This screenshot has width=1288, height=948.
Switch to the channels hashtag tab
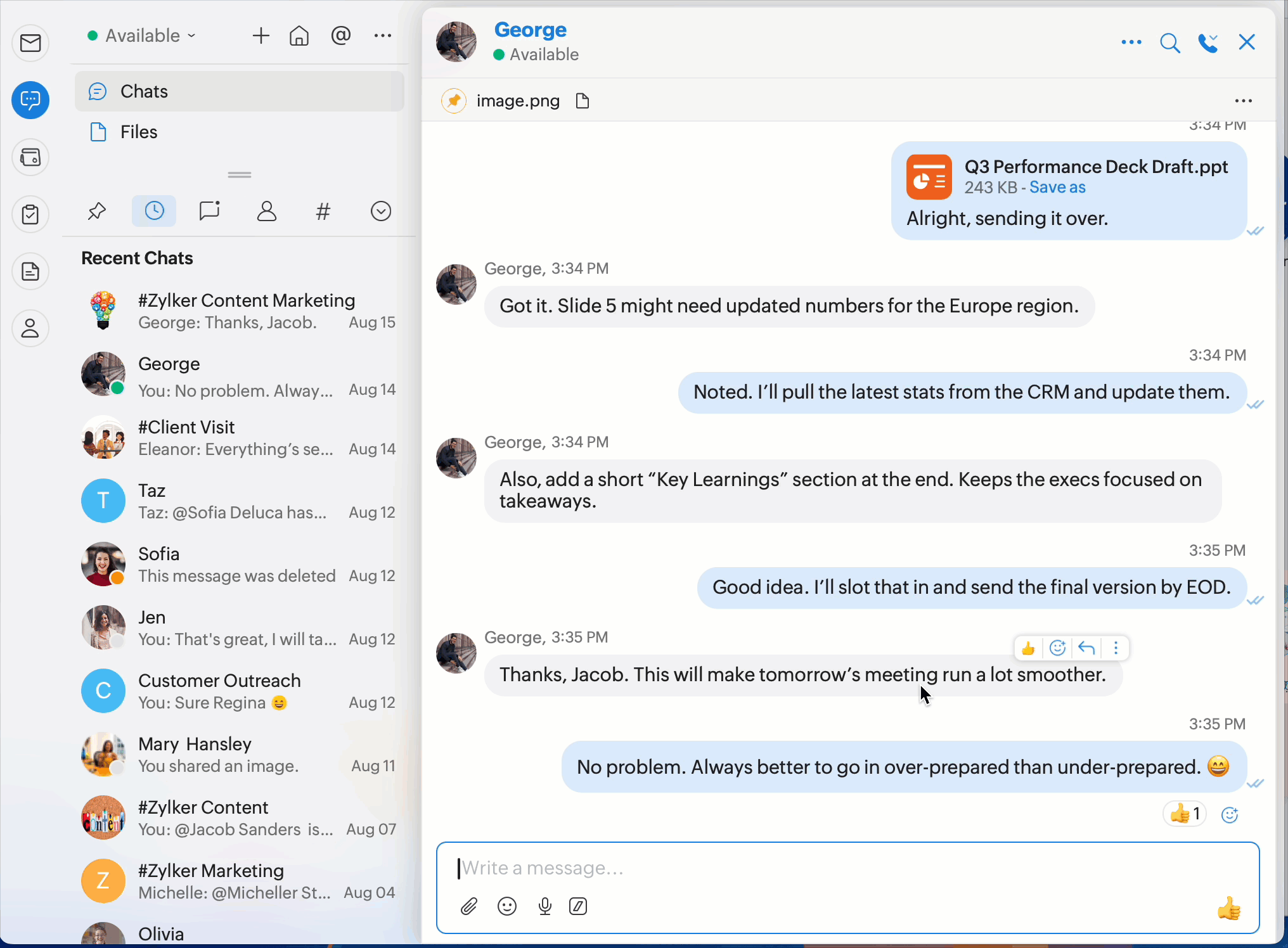[323, 211]
